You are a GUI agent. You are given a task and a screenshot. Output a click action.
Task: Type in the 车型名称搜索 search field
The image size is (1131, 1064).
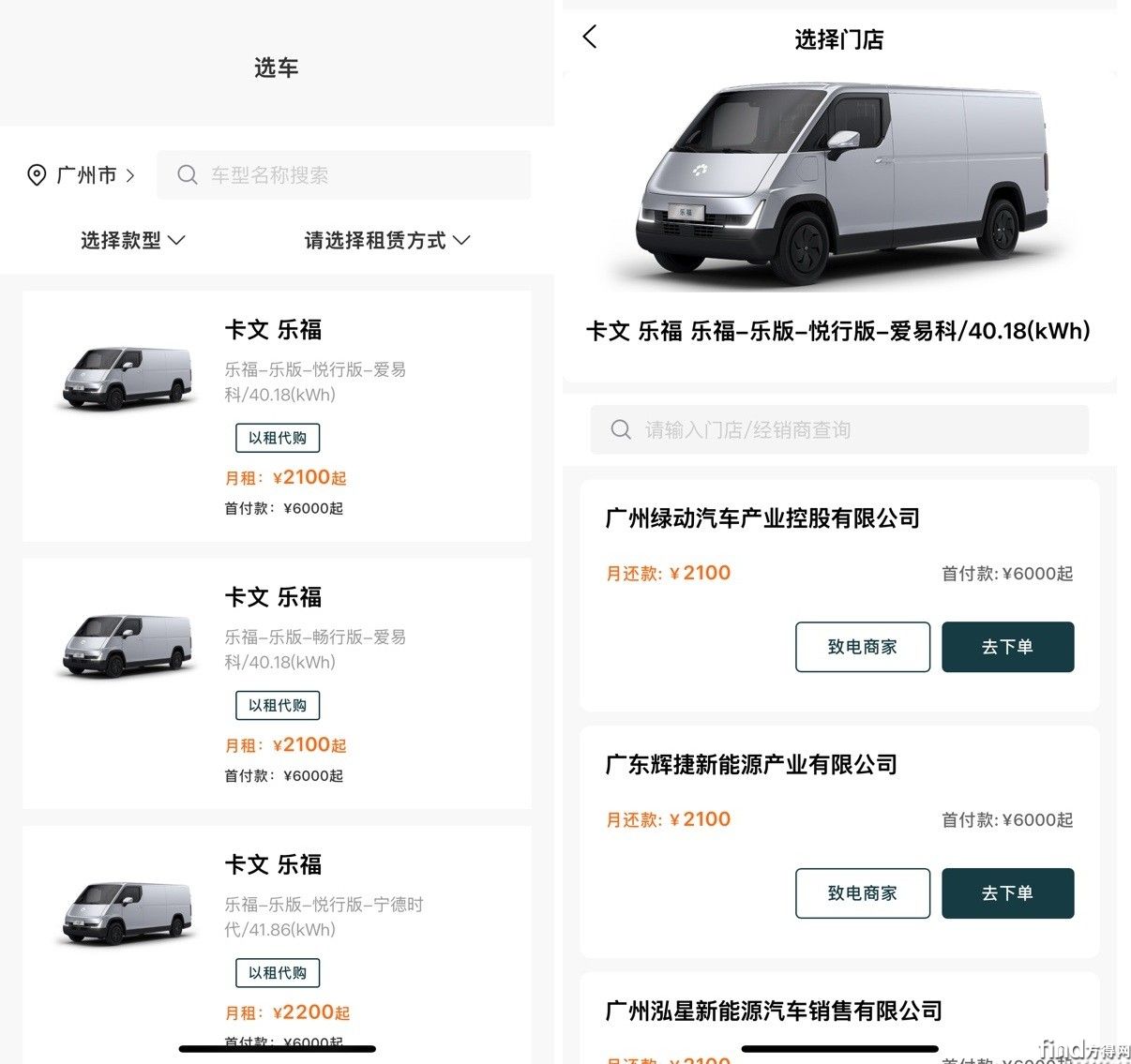tap(356, 175)
